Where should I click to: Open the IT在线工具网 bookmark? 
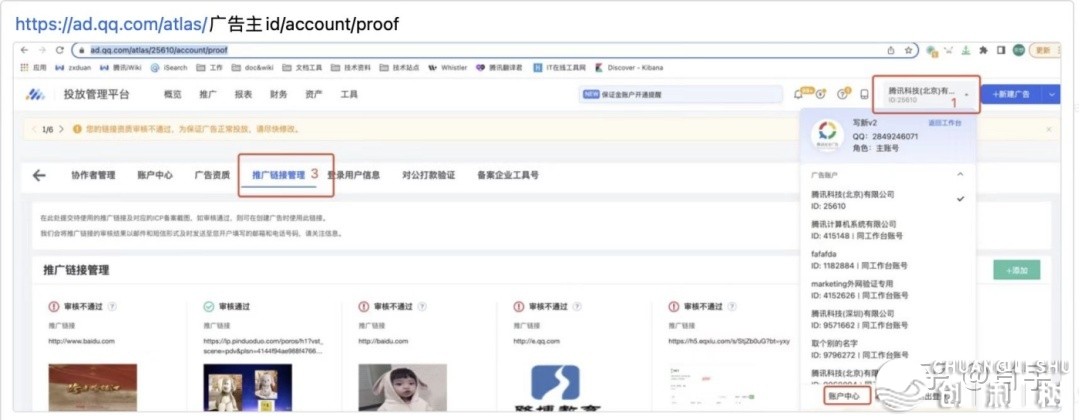coord(561,68)
